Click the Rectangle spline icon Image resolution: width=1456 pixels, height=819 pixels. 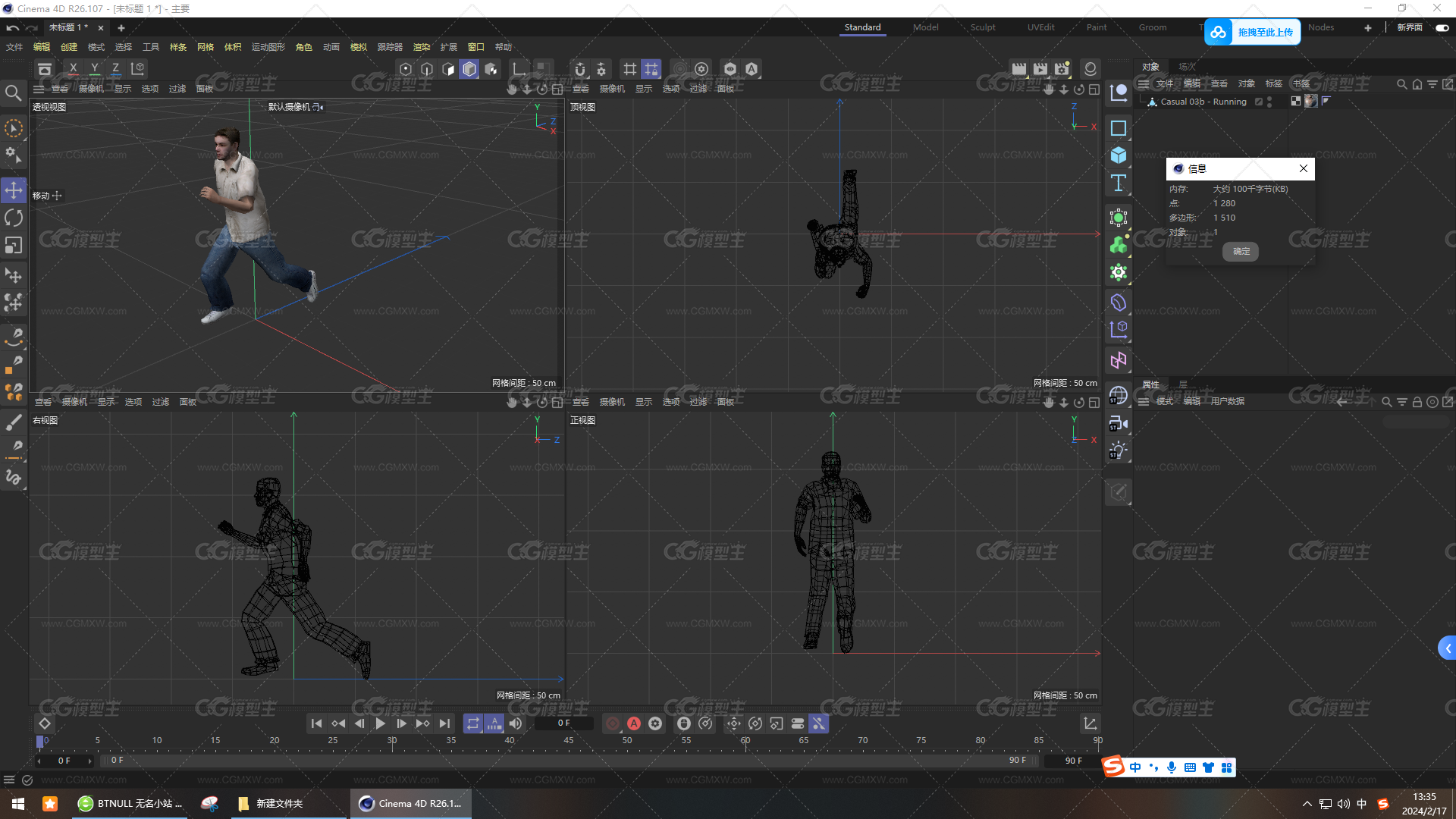coord(1119,128)
